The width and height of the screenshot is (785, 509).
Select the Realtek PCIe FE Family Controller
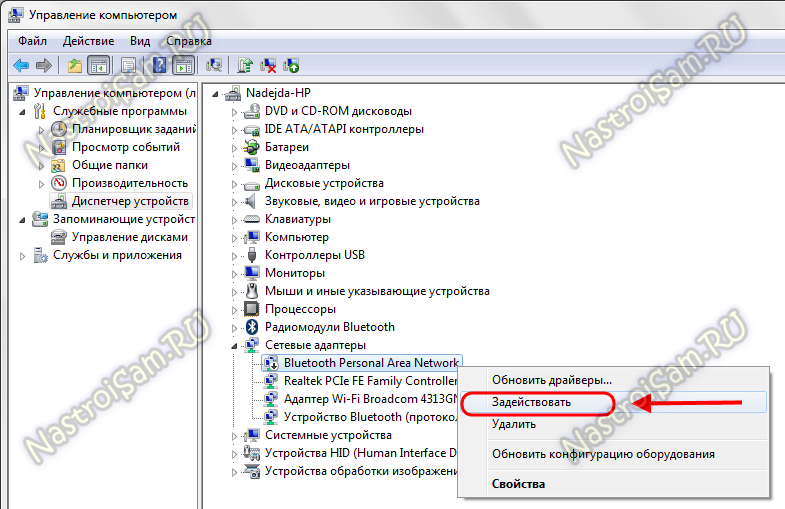point(370,381)
